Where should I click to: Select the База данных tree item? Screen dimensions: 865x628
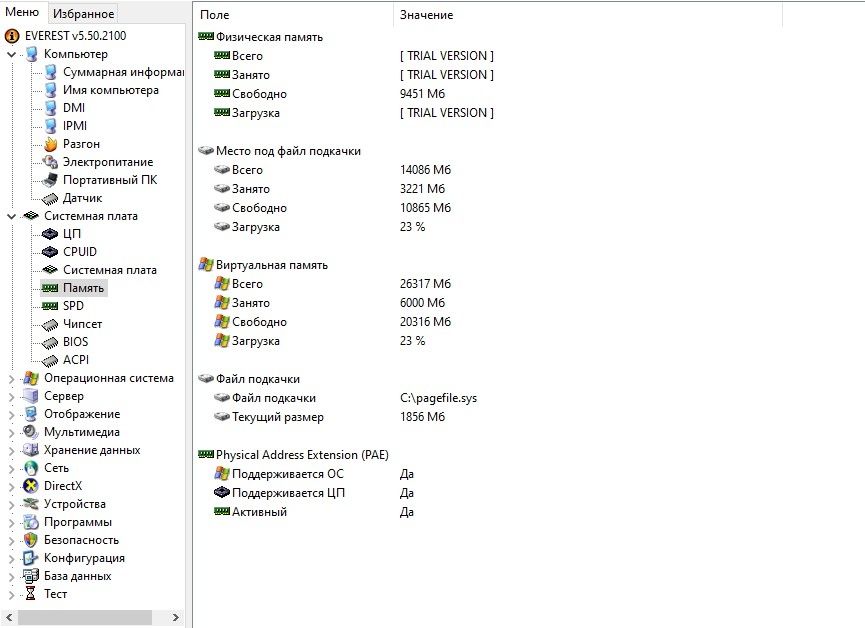click(x=78, y=576)
